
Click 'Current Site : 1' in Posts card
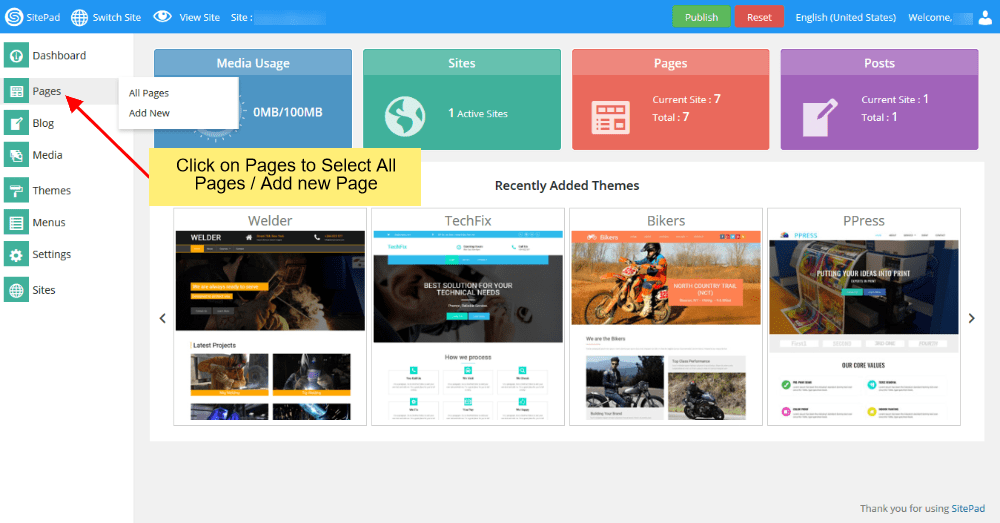click(x=895, y=99)
